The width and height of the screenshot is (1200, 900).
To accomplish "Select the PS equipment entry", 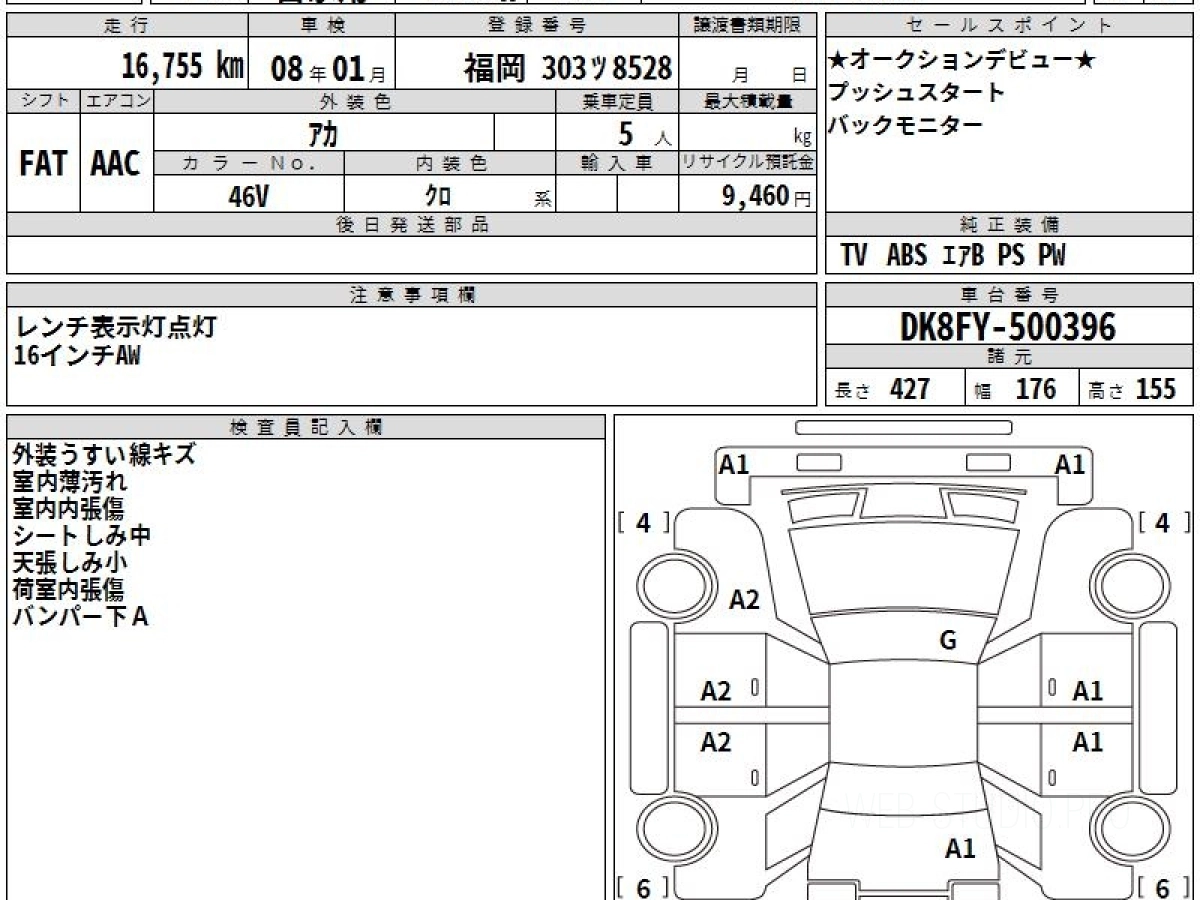I will [1011, 255].
